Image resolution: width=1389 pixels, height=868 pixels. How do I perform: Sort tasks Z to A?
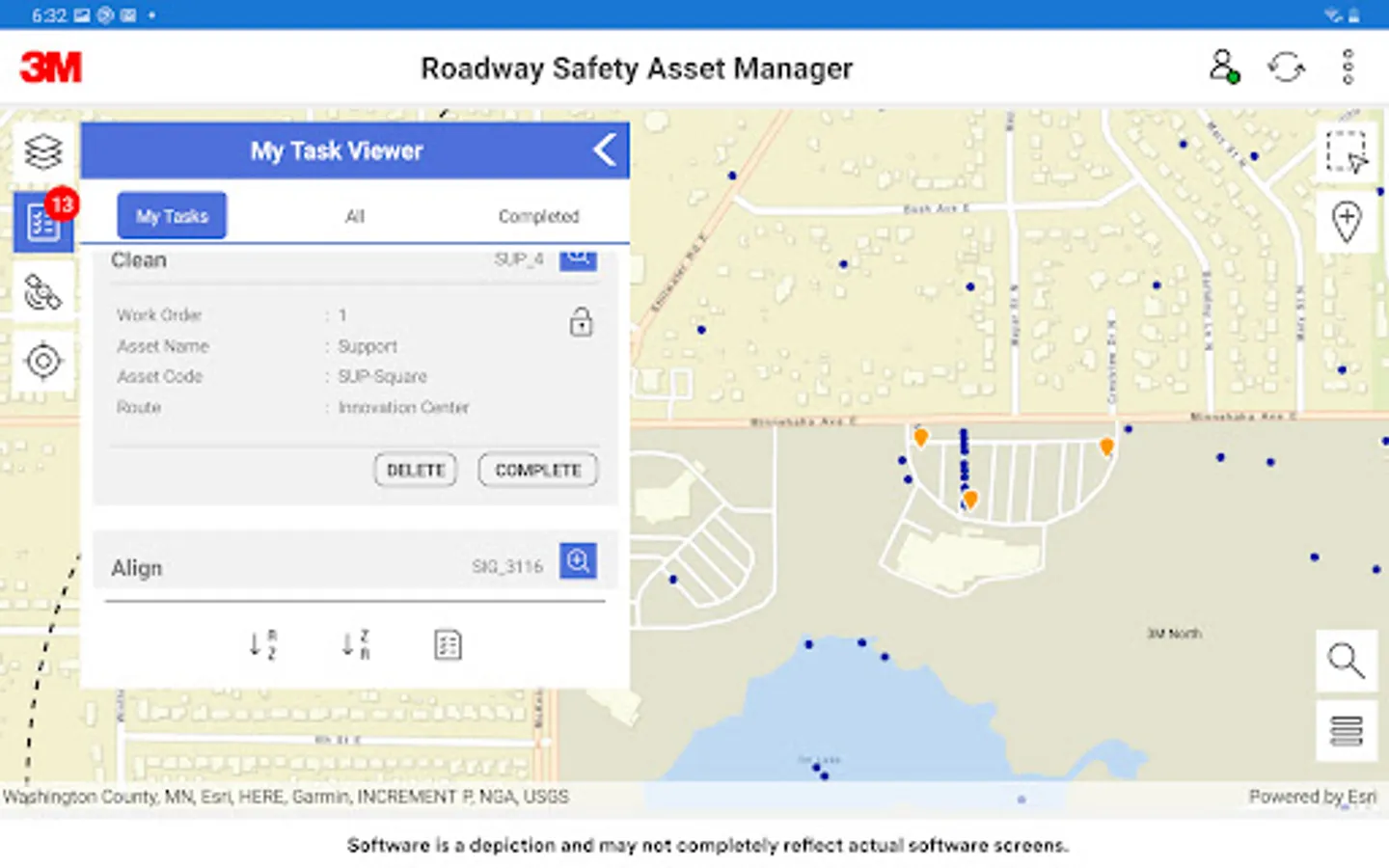[x=356, y=644]
